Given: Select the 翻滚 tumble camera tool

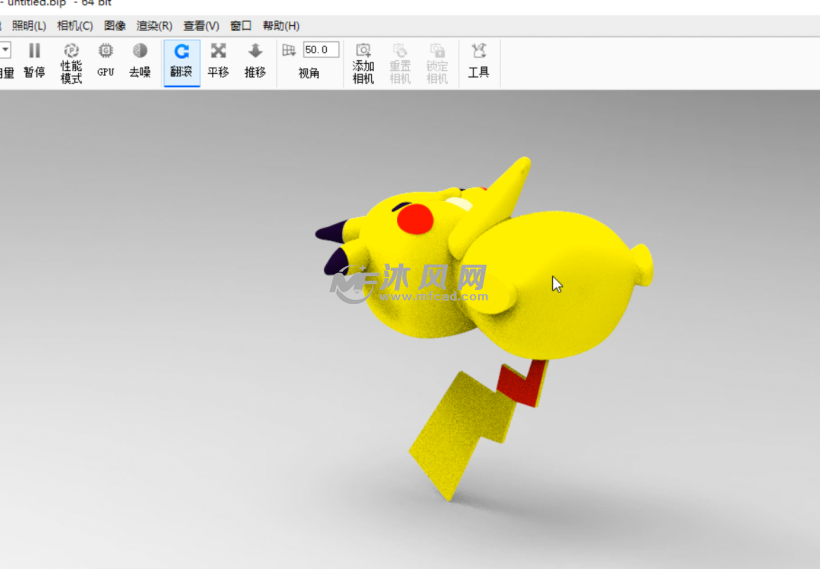Looking at the screenshot, I should [181, 63].
